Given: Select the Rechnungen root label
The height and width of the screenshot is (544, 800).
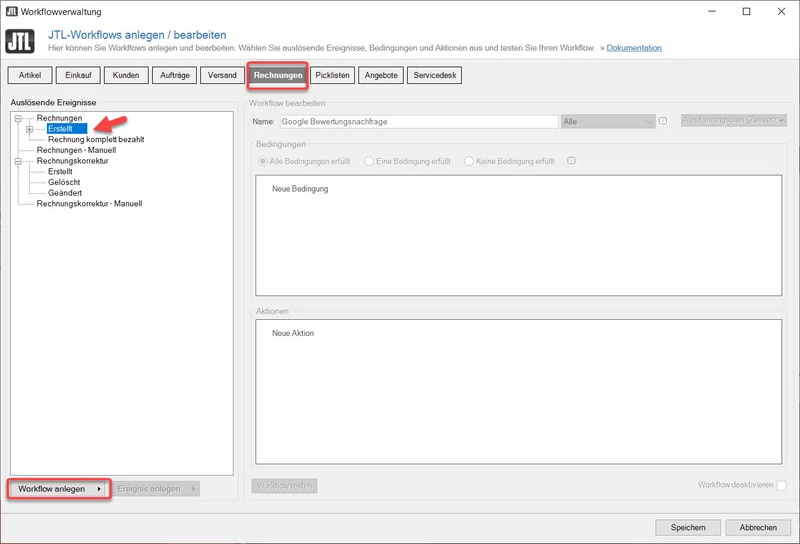Looking at the screenshot, I should 59,118.
